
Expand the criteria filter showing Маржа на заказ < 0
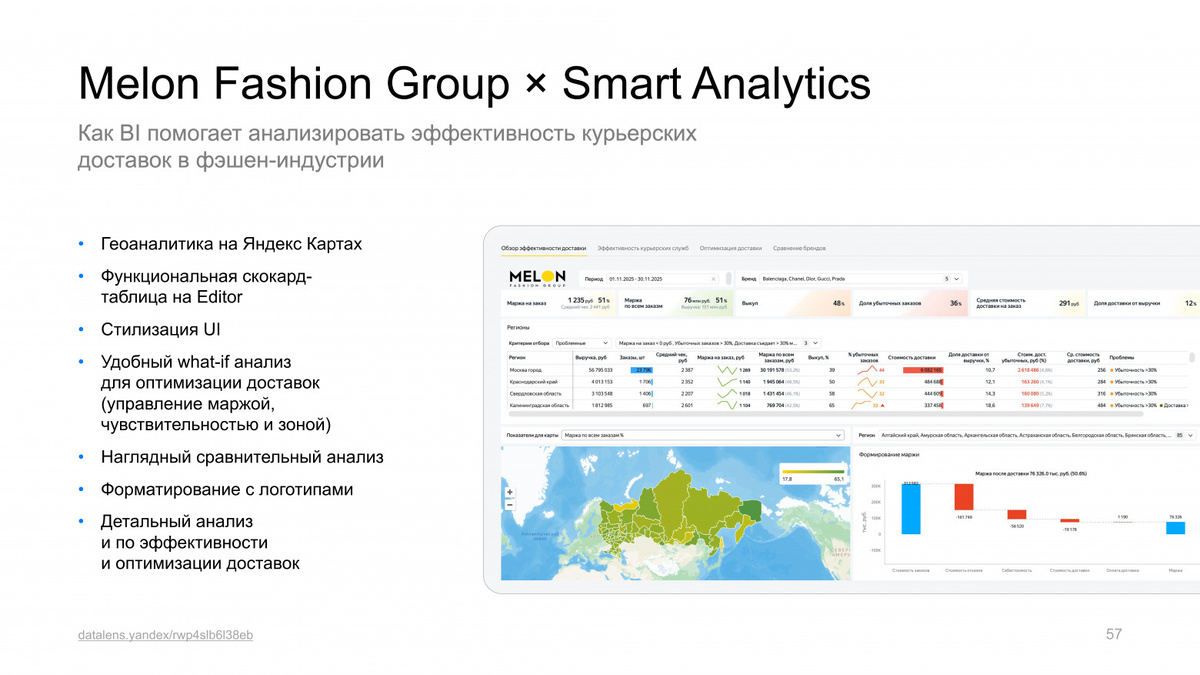(x=718, y=342)
